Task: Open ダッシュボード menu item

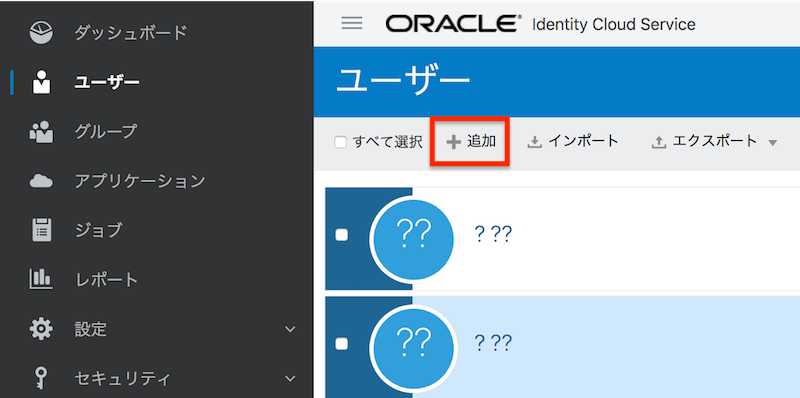Action: (x=131, y=33)
